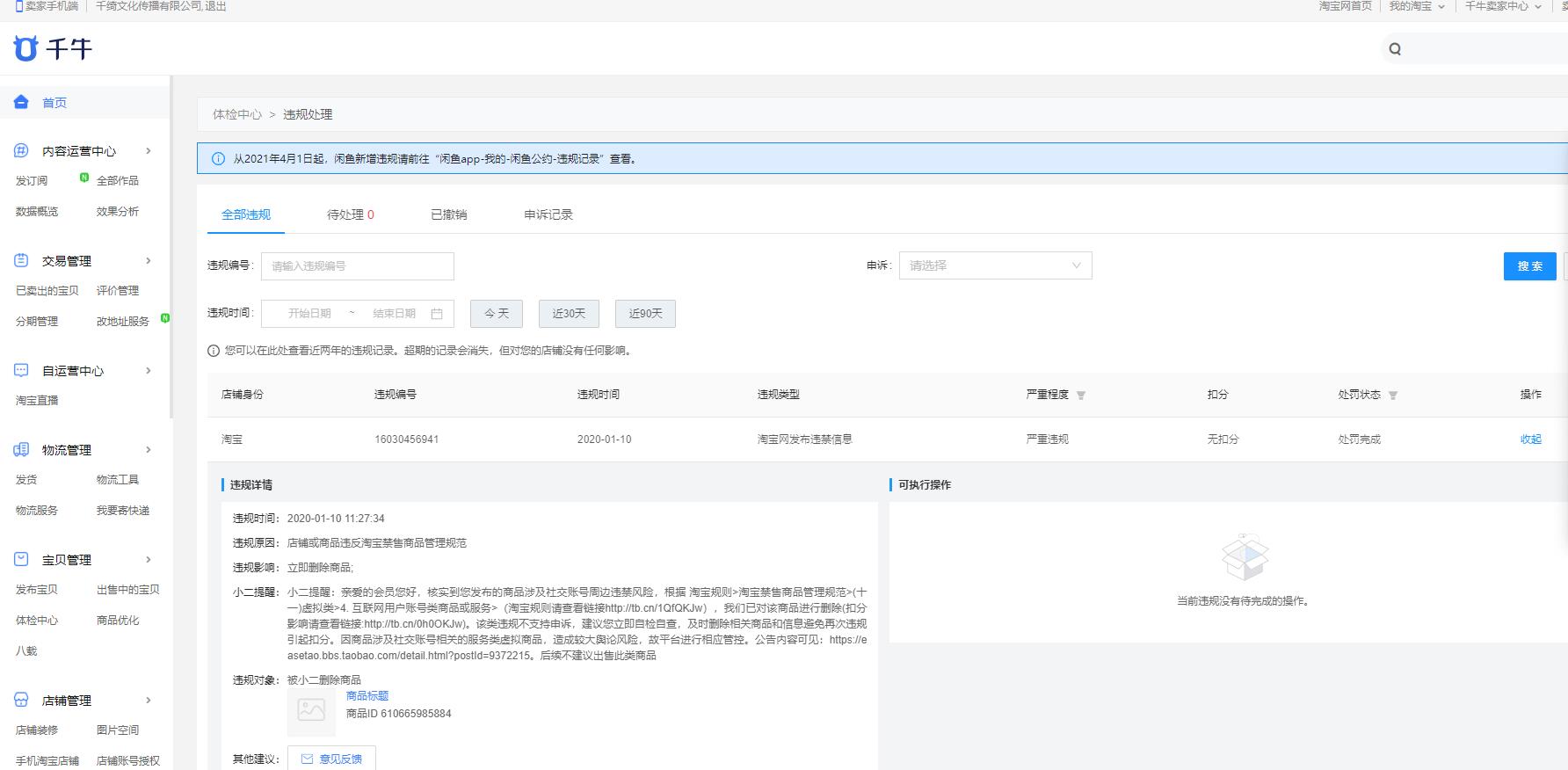Click violation number 16030456941

407,439
